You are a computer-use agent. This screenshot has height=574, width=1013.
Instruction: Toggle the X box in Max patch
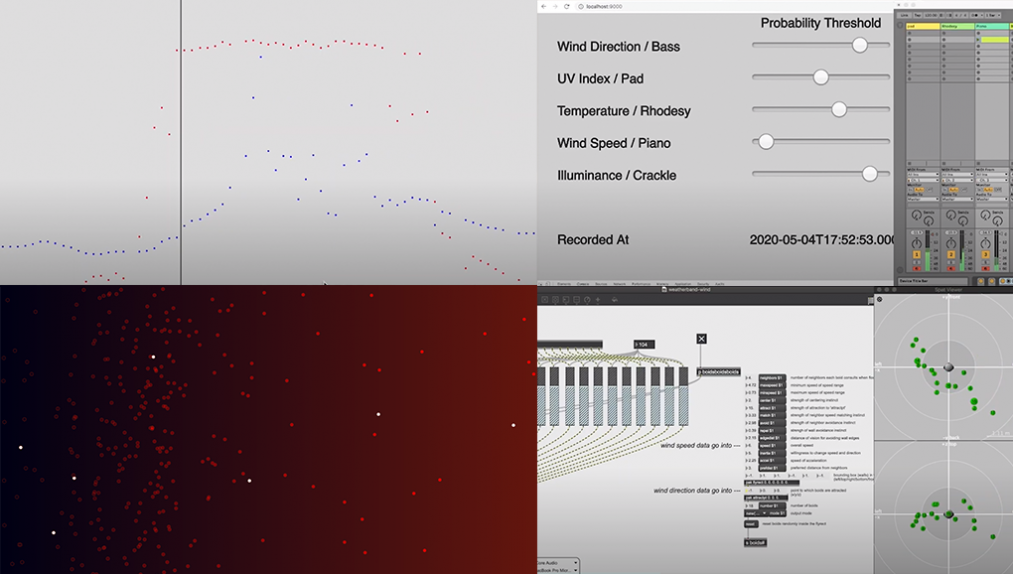[x=701, y=340]
